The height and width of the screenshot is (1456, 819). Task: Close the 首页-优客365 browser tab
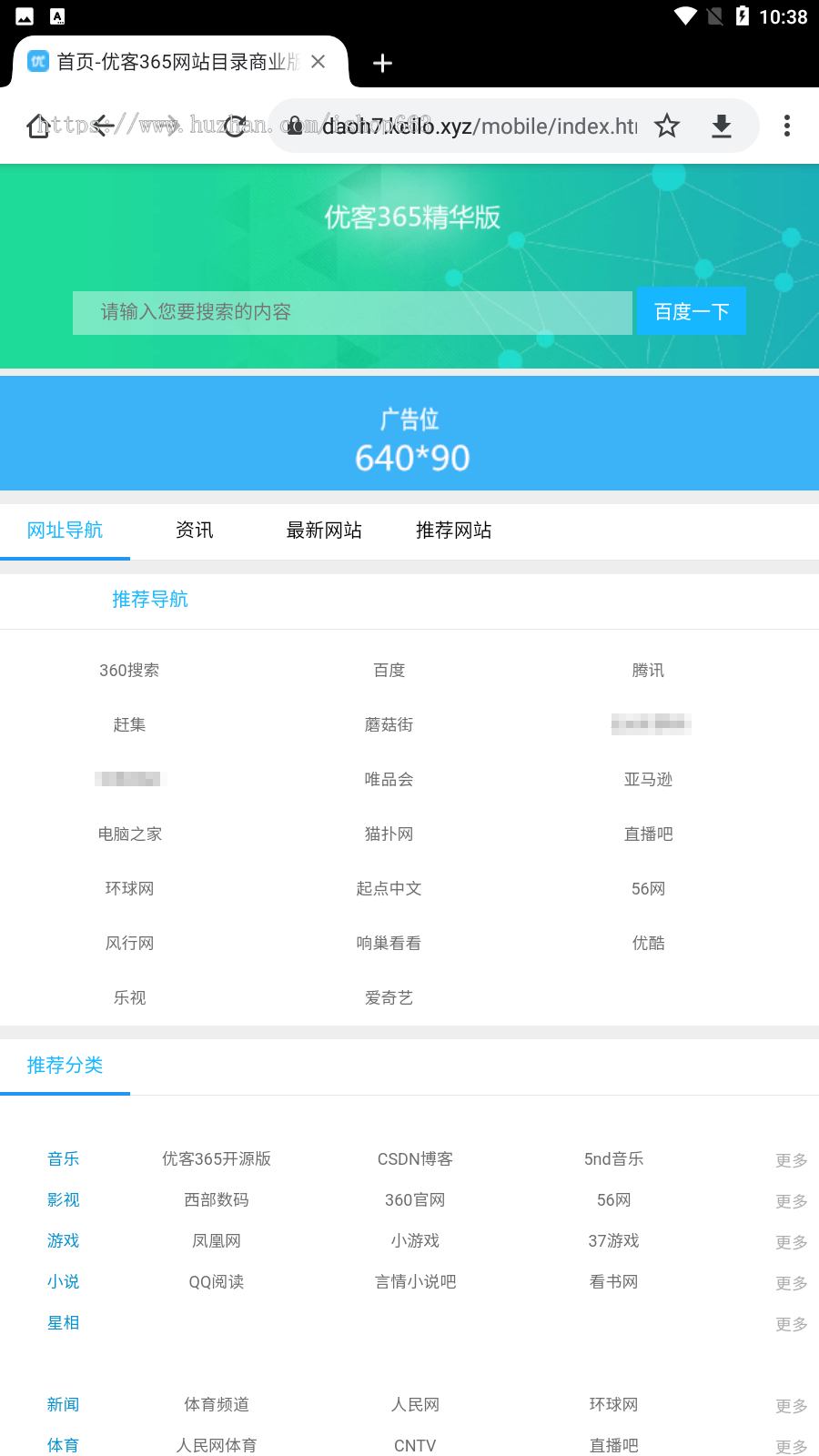[318, 62]
